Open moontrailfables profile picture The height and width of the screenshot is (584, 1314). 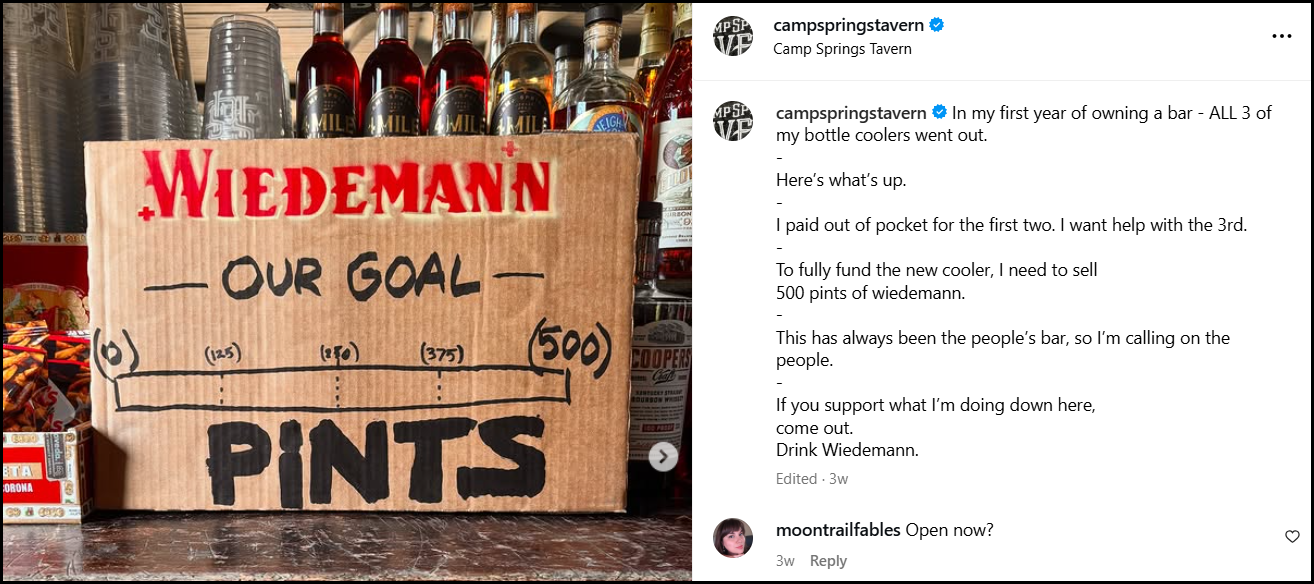732,538
